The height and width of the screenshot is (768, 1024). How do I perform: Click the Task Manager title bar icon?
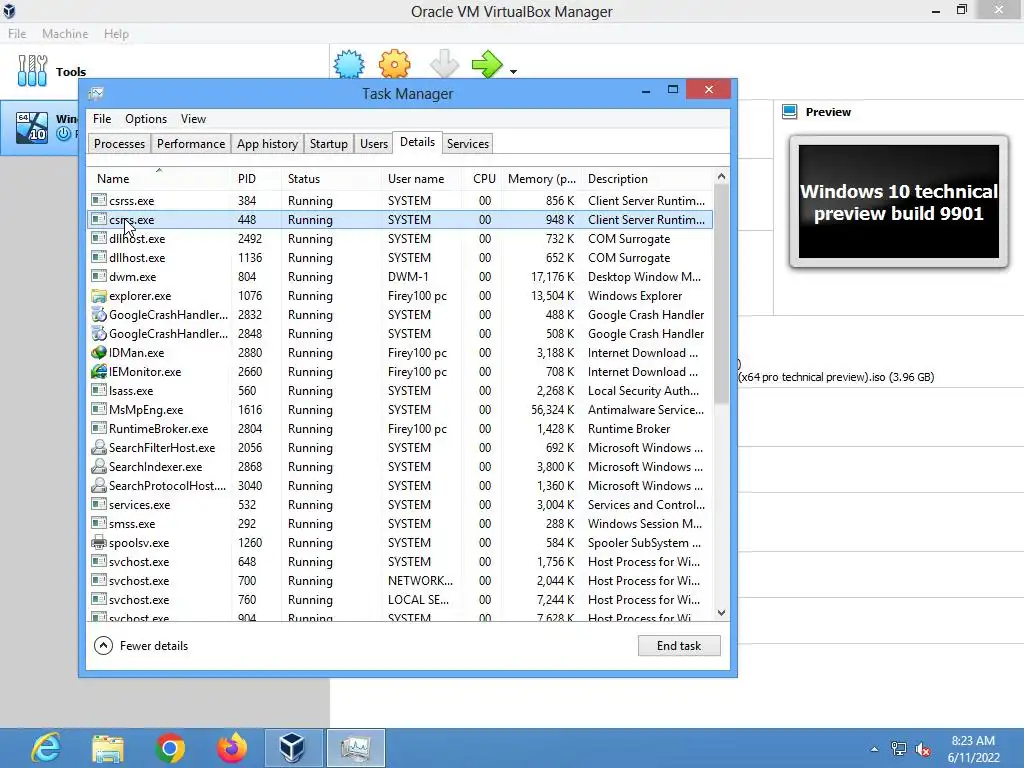pyautogui.click(x=96, y=93)
